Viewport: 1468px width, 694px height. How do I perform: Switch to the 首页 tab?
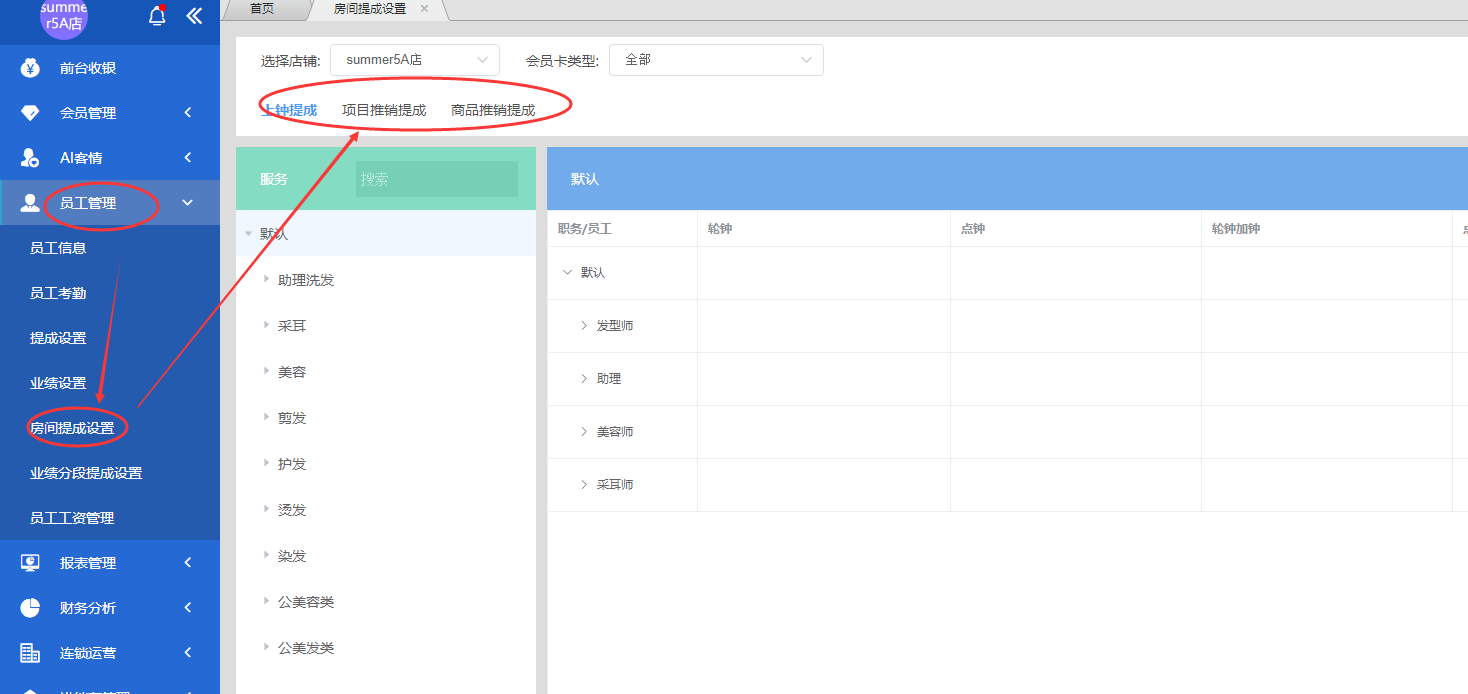262,9
